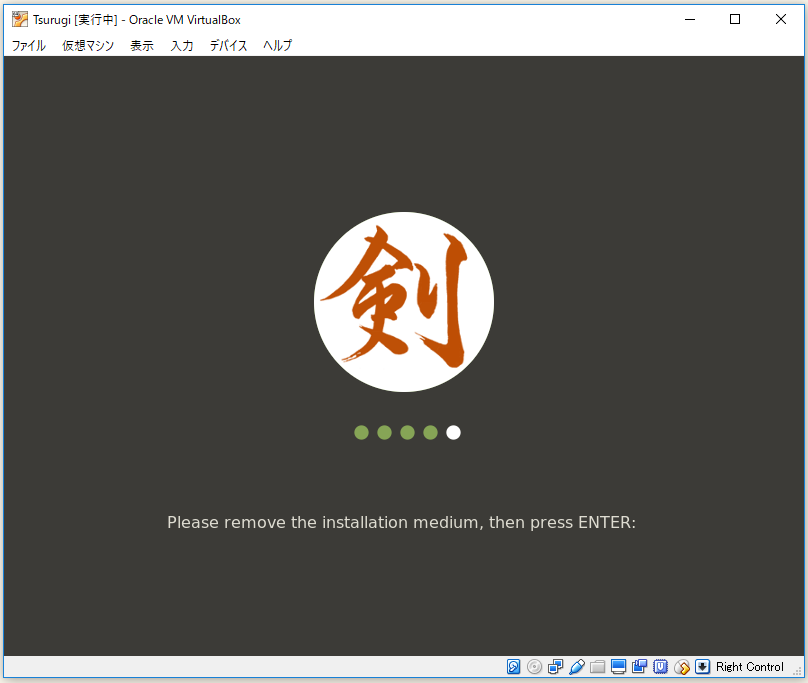Open the 表示 menu

pos(142,45)
